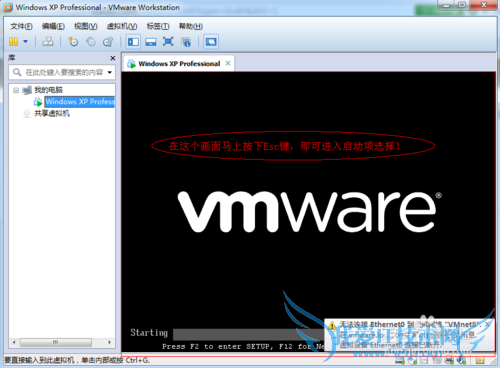The image size is (500, 368).
Task: Open the 视图(V) menu
Action: click(x=86, y=26)
